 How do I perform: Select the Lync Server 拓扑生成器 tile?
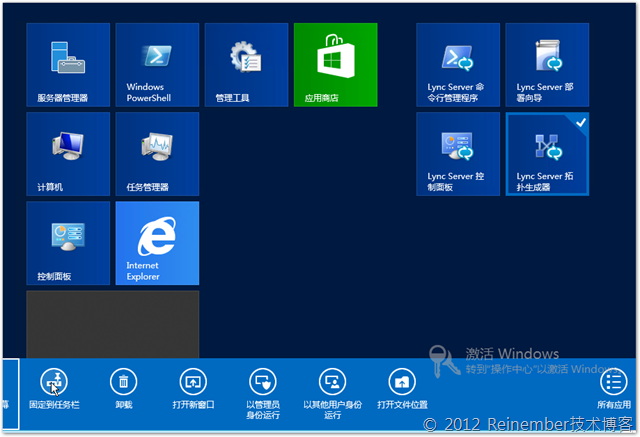547,154
